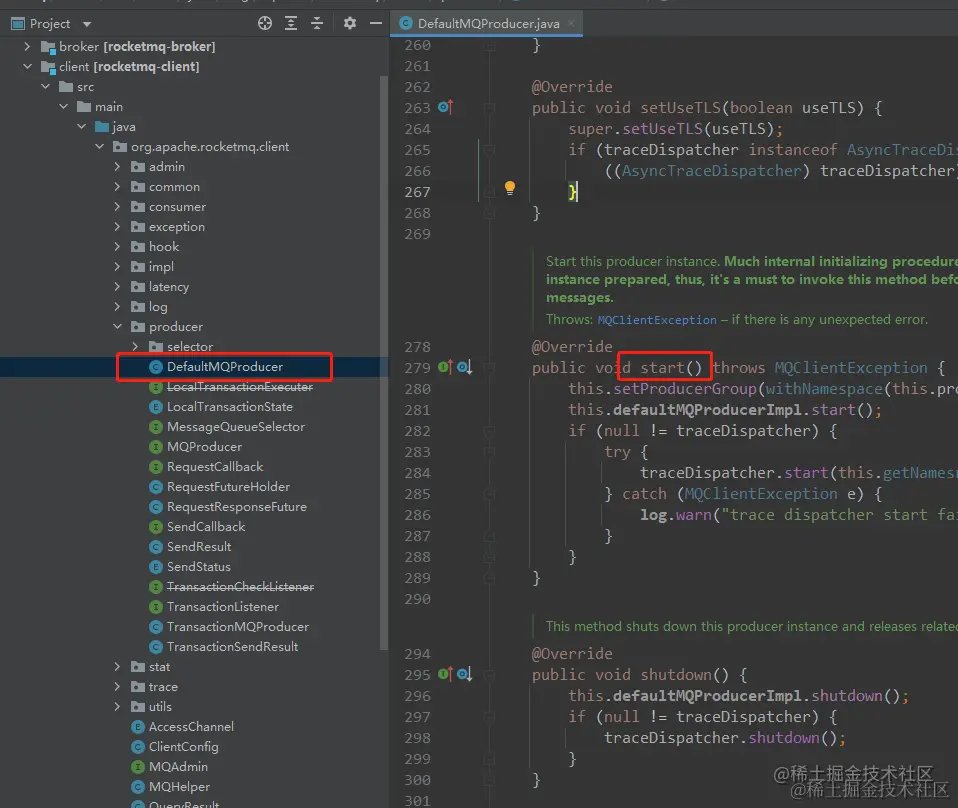958x808 pixels.
Task: Open Project panel settings gear
Action: point(349,24)
